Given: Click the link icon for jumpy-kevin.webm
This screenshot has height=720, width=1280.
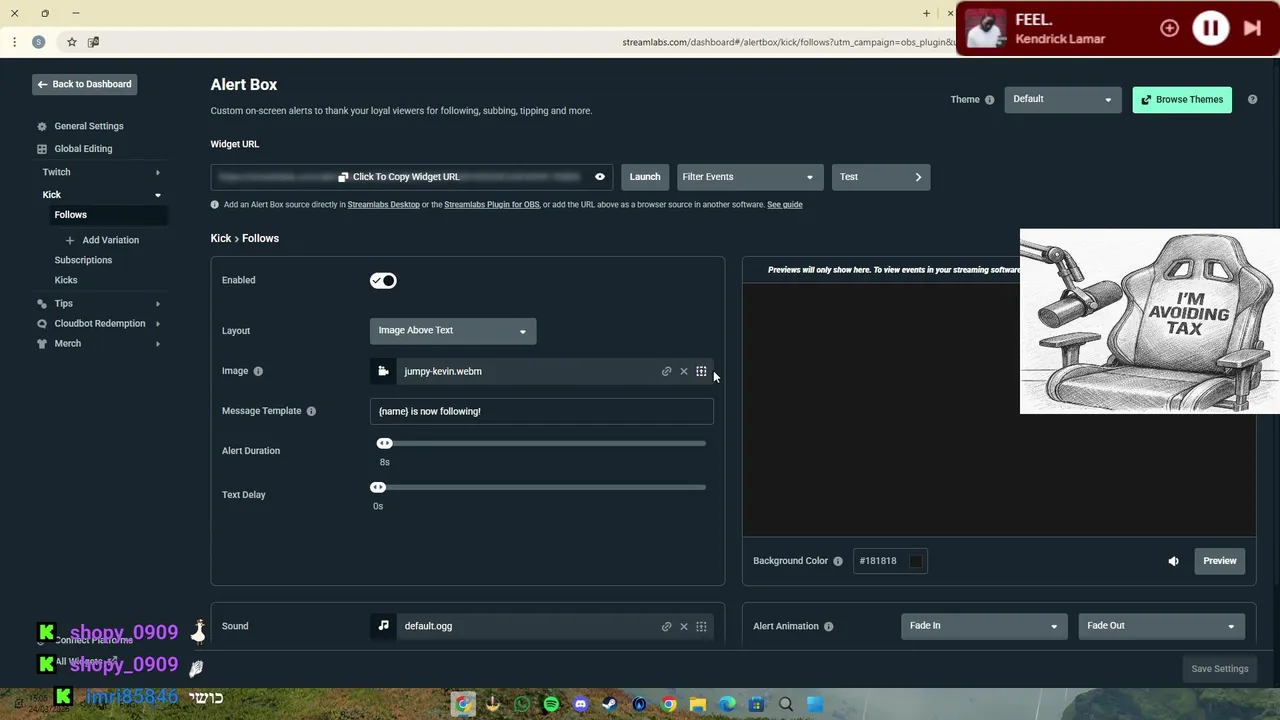Looking at the screenshot, I should pyautogui.click(x=667, y=372).
